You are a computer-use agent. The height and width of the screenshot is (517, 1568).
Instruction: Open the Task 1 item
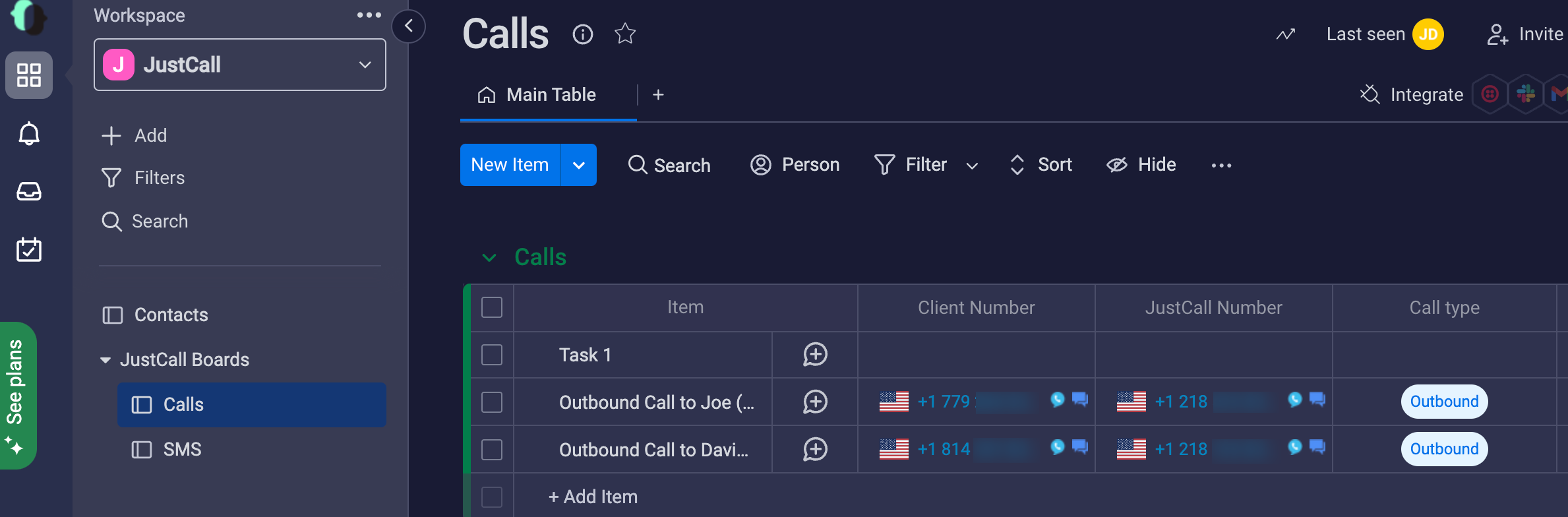586,355
